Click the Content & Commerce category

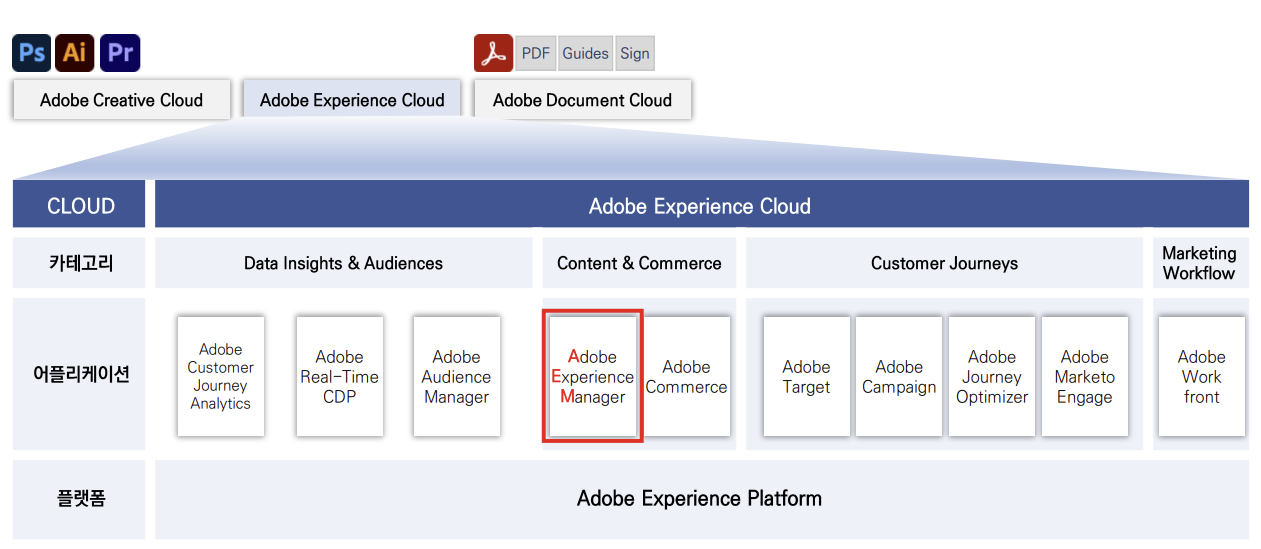[639, 263]
